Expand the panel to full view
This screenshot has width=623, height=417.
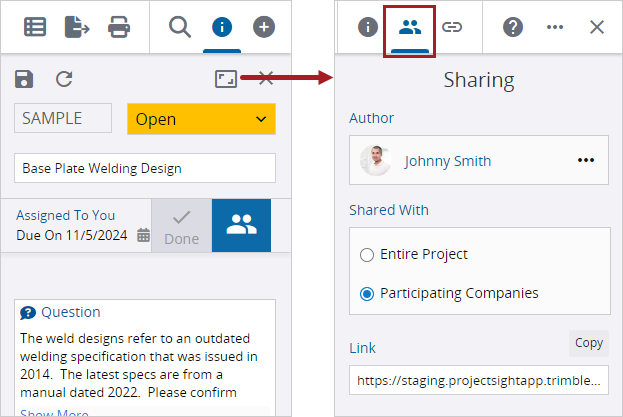pyautogui.click(x=226, y=79)
